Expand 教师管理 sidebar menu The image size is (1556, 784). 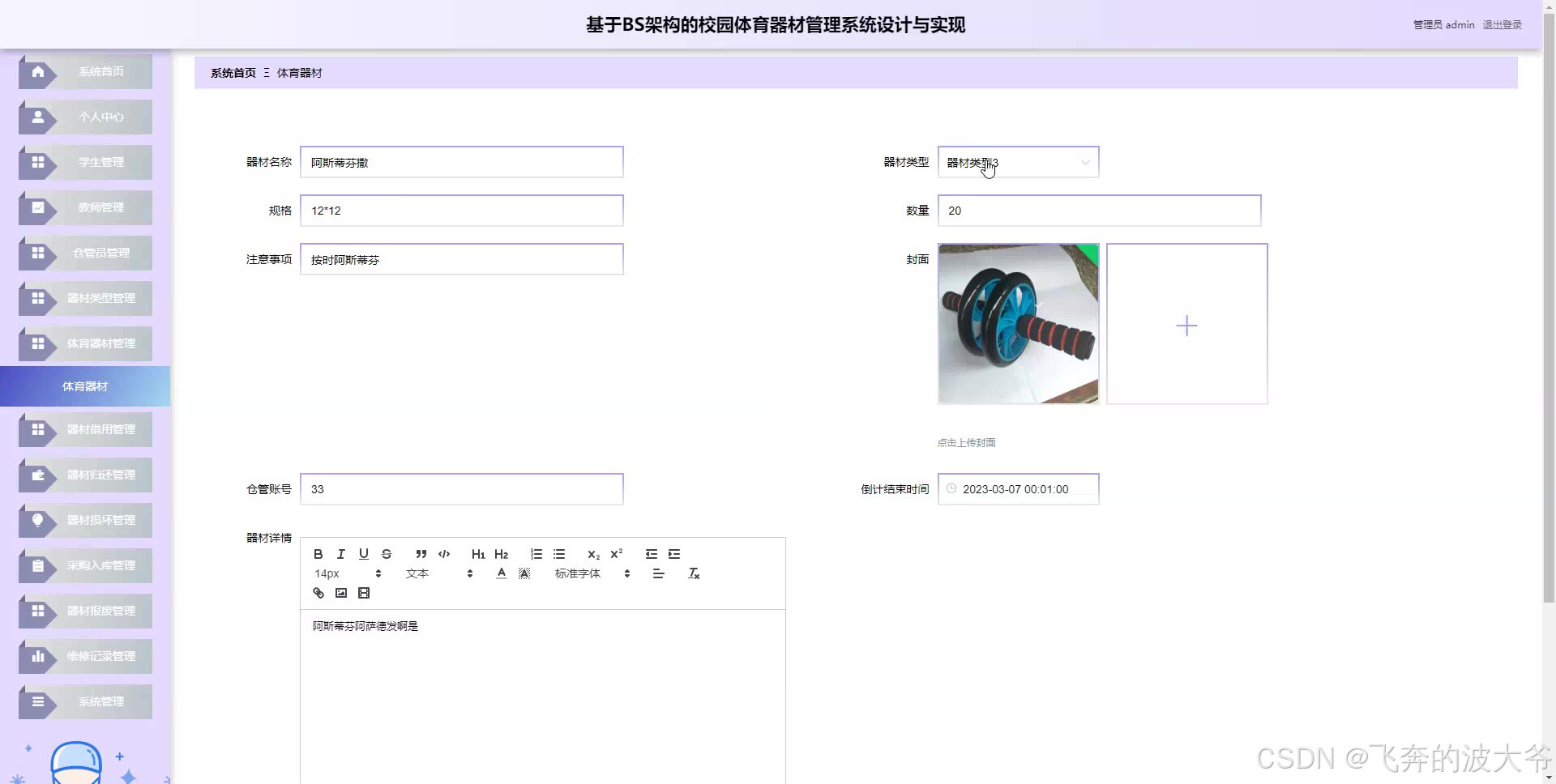point(85,207)
